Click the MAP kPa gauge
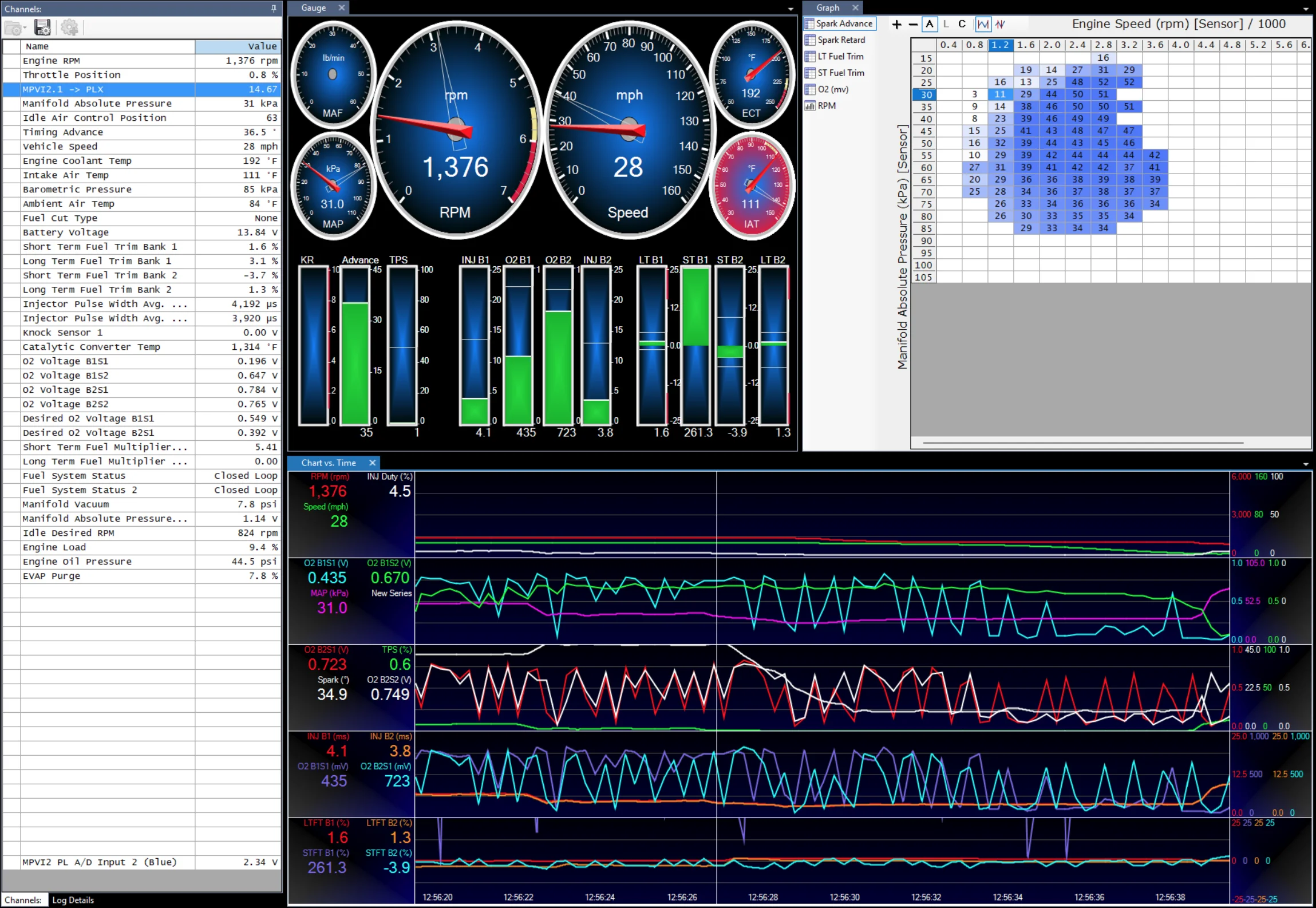The height and width of the screenshot is (908, 1316). point(333,185)
